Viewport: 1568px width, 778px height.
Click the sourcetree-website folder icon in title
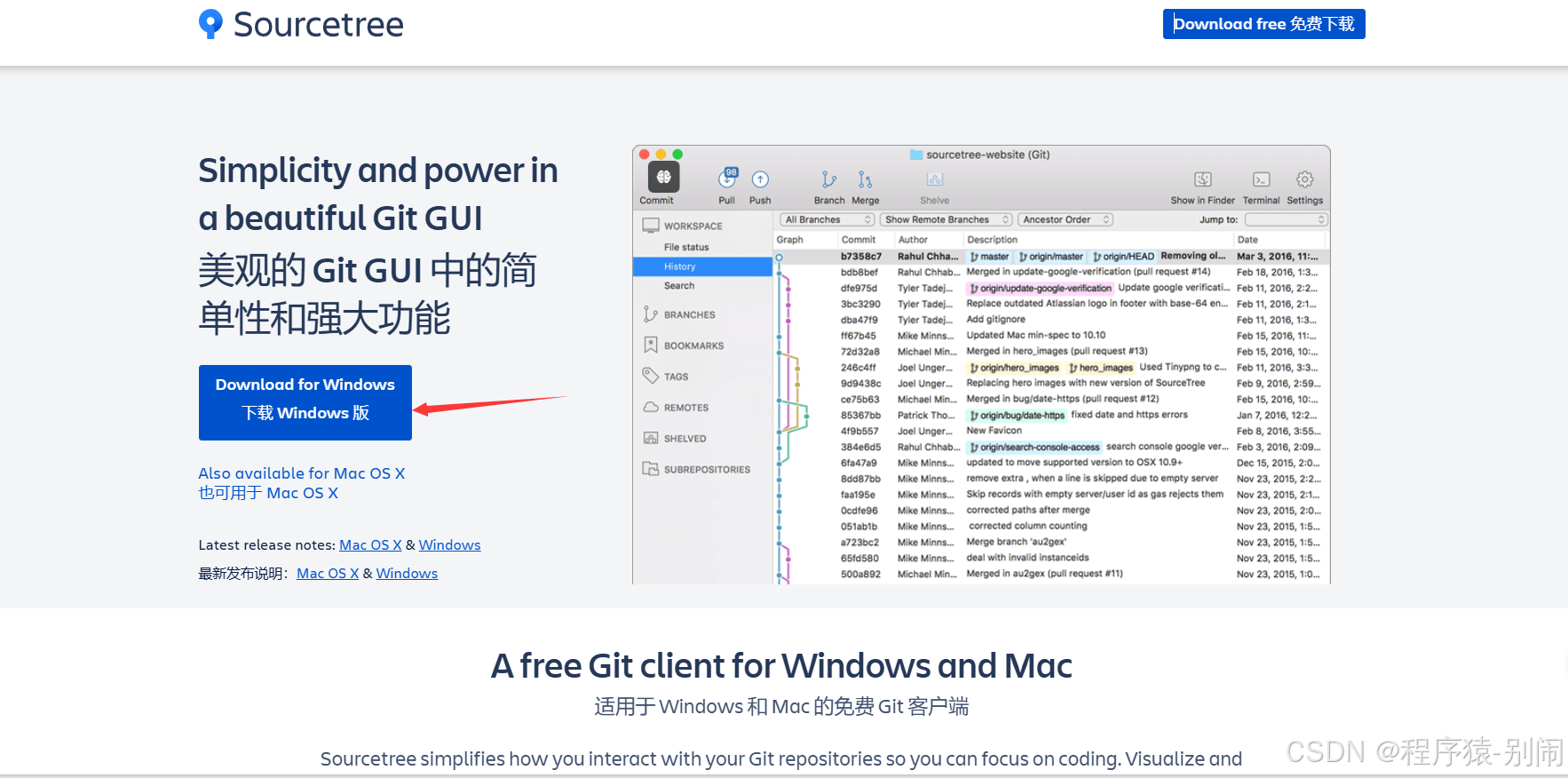(916, 155)
